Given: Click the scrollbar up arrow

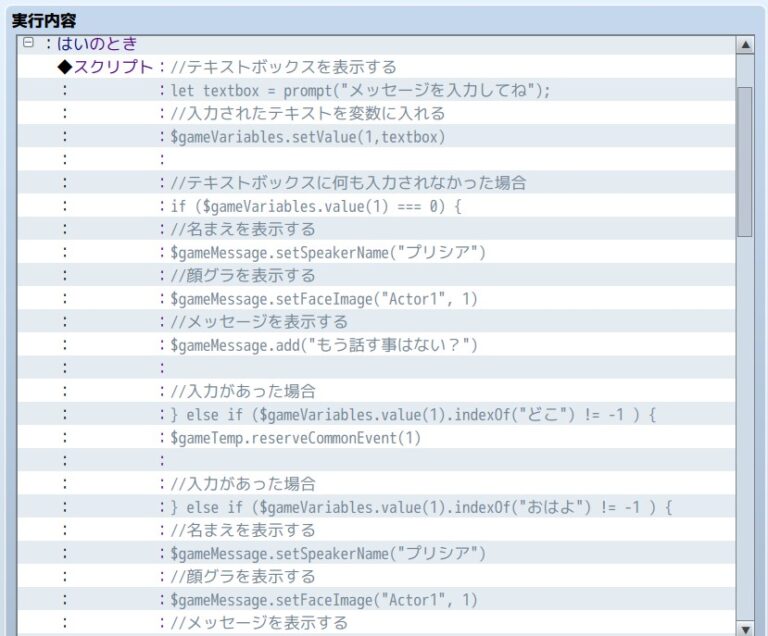Looking at the screenshot, I should [x=744, y=45].
